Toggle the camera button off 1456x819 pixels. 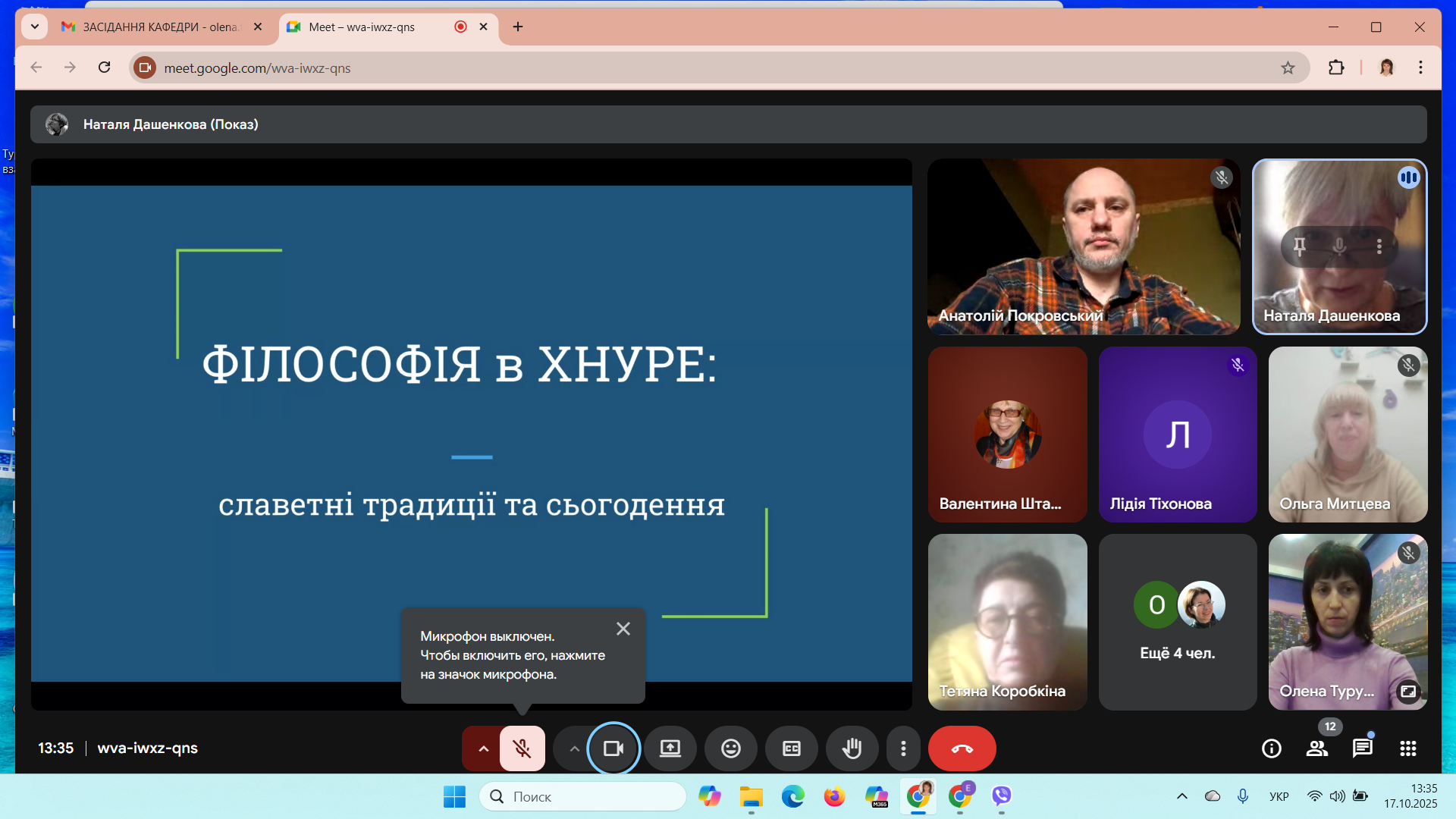(x=613, y=748)
